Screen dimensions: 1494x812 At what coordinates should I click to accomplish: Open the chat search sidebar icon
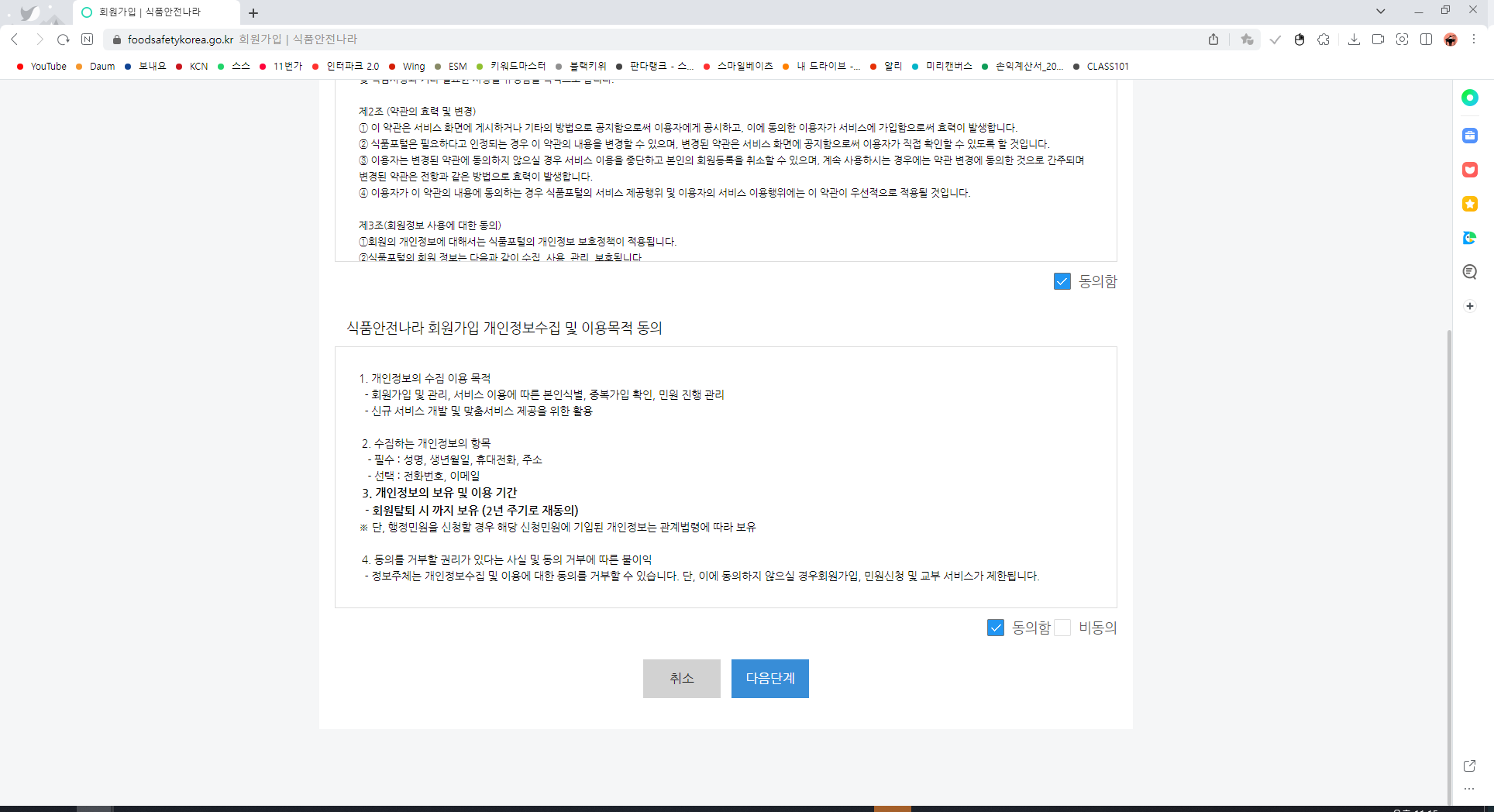coord(1470,272)
